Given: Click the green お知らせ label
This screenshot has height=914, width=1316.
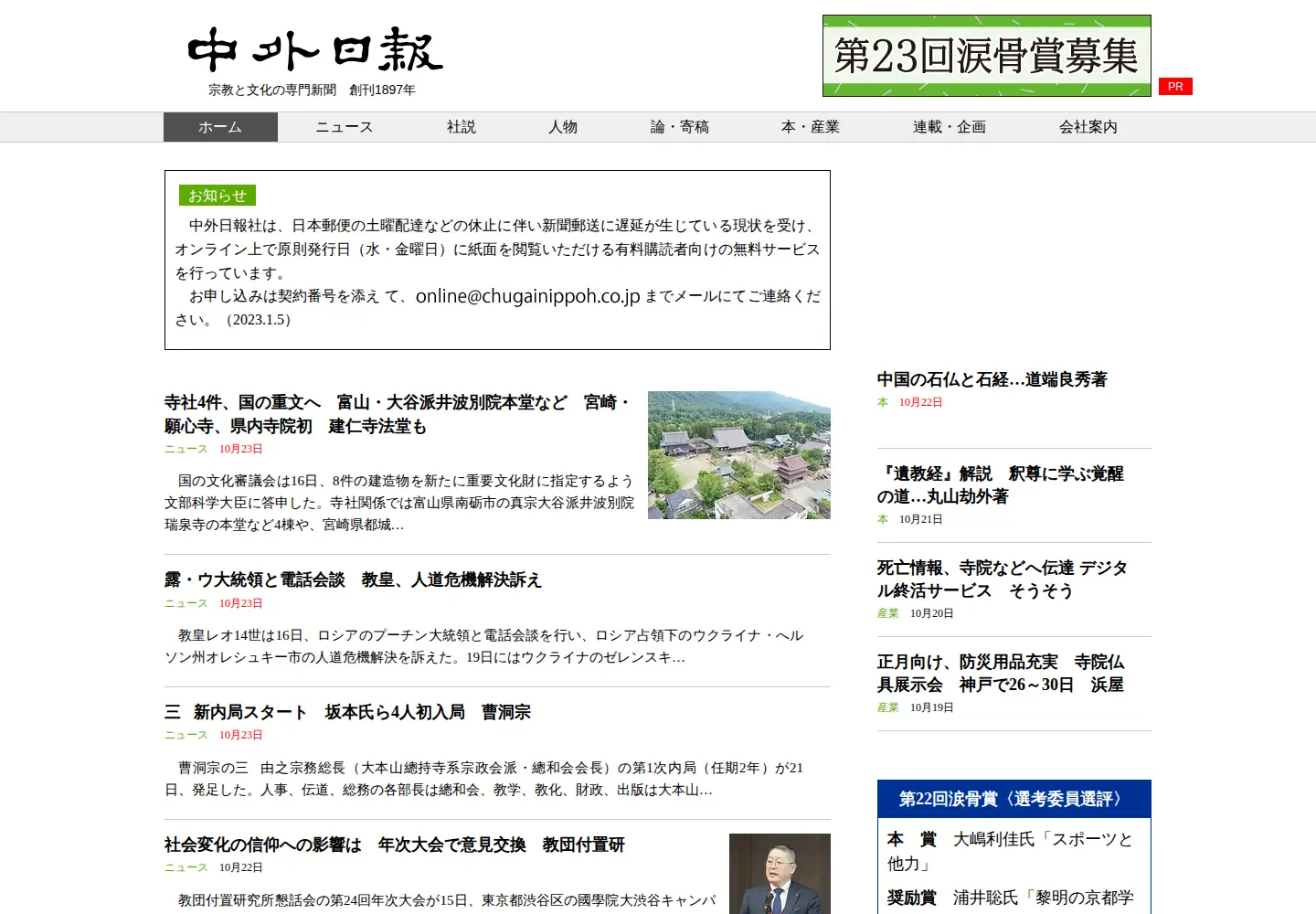Looking at the screenshot, I should [218, 196].
